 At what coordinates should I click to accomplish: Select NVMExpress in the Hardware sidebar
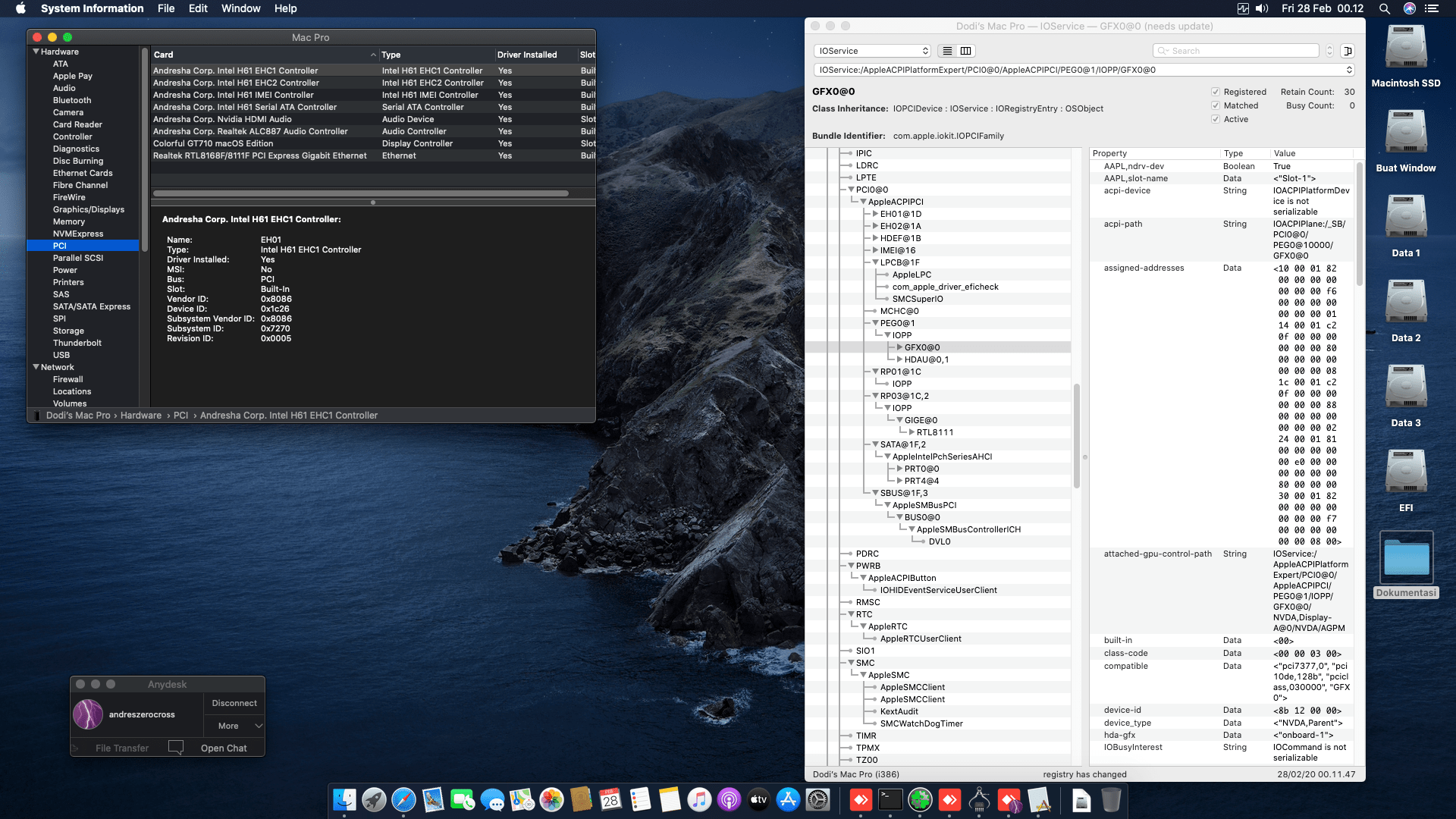pyautogui.click(x=78, y=234)
